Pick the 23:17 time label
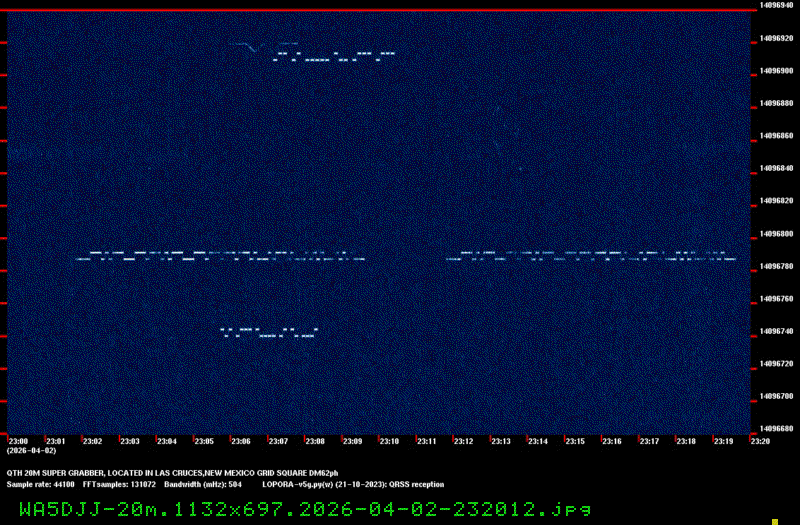This screenshot has width=800, height=525. point(649,441)
